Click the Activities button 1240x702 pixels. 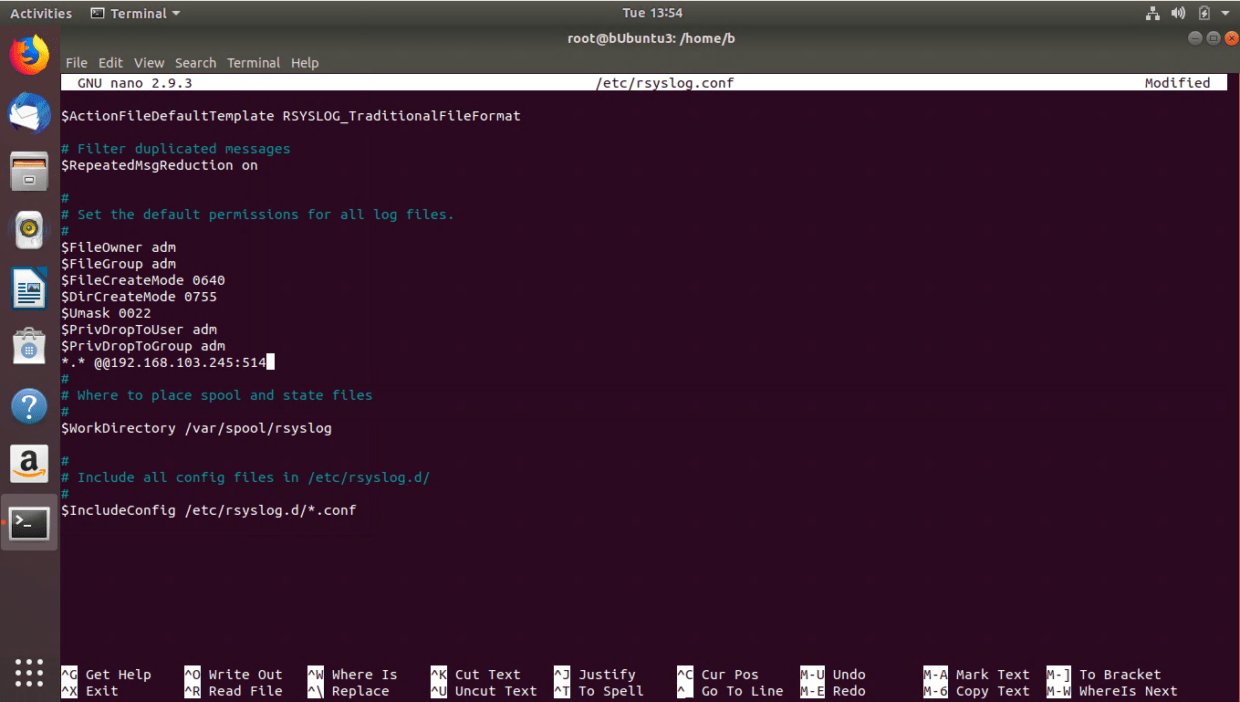[x=41, y=13]
